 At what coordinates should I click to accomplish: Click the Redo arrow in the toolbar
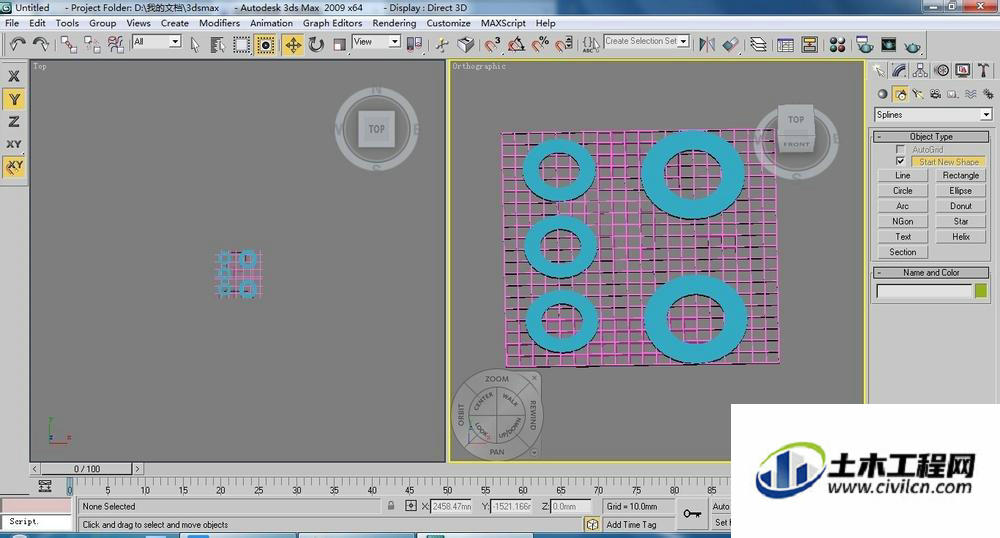(41, 44)
